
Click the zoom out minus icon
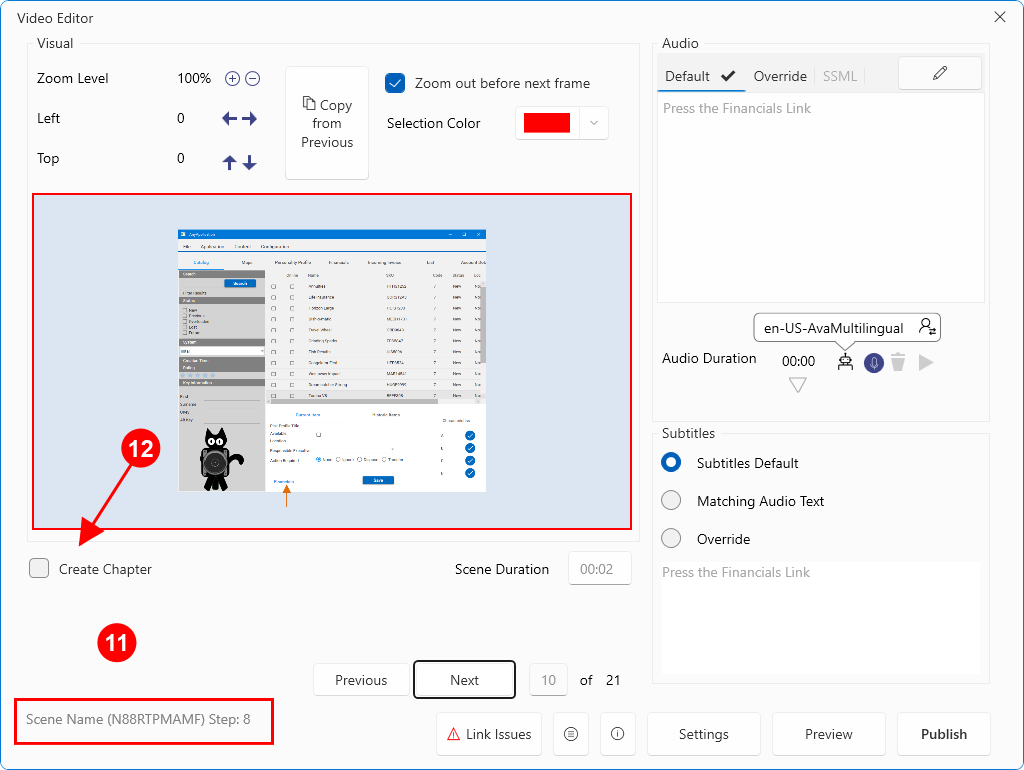(253, 79)
